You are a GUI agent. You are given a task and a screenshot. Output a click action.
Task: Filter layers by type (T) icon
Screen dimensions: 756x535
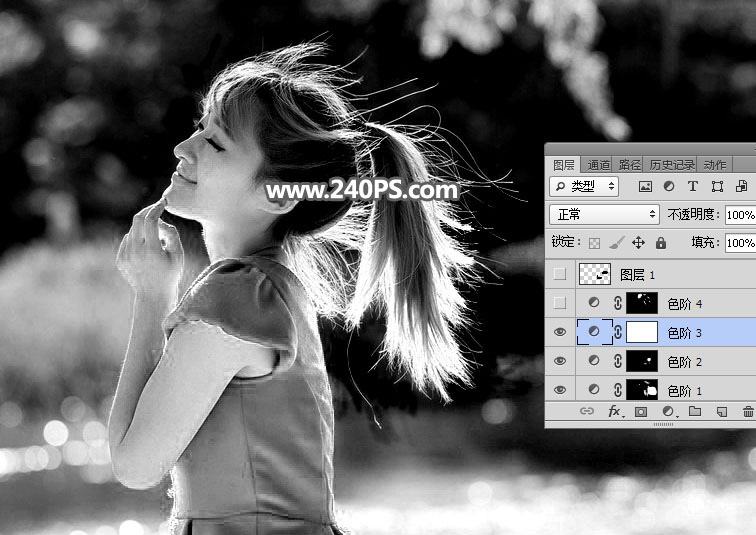[693, 186]
